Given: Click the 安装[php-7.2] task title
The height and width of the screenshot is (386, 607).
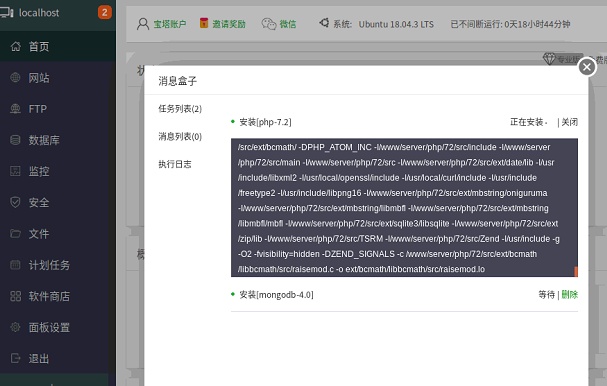Looking at the screenshot, I should (265, 122).
